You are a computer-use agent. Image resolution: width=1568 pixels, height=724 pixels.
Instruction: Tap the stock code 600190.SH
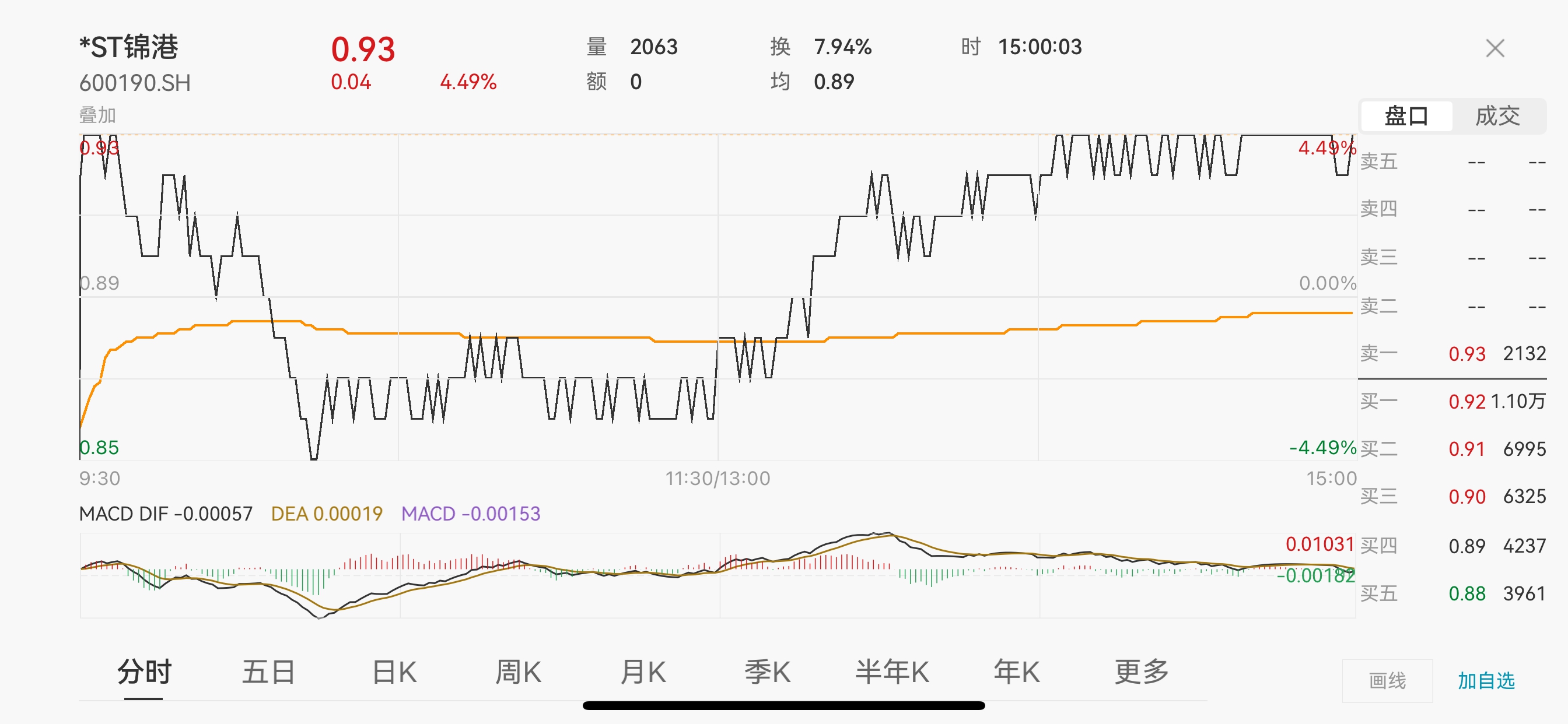(x=135, y=83)
